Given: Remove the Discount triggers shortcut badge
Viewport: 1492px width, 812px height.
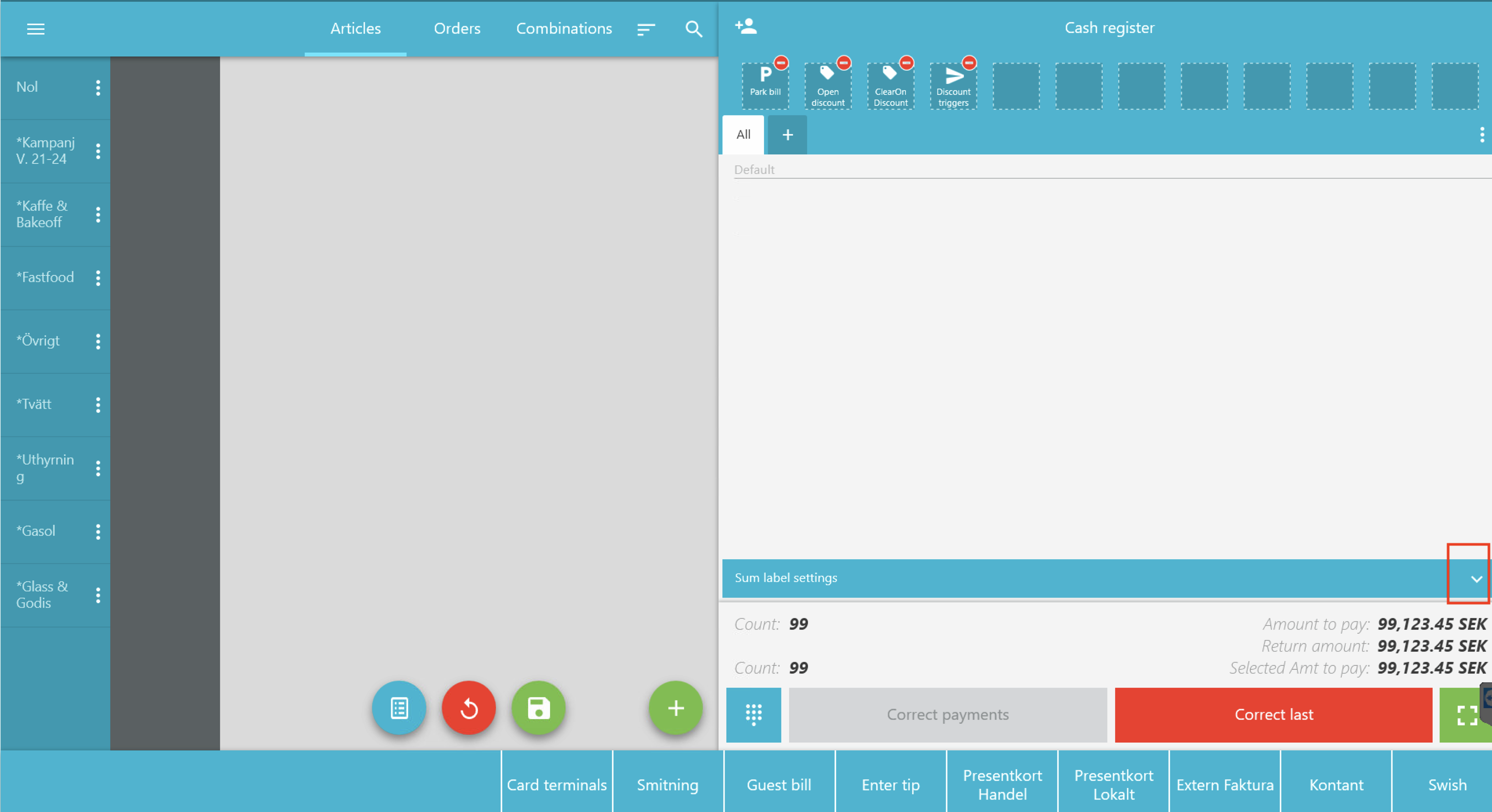Looking at the screenshot, I should [969, 63].
